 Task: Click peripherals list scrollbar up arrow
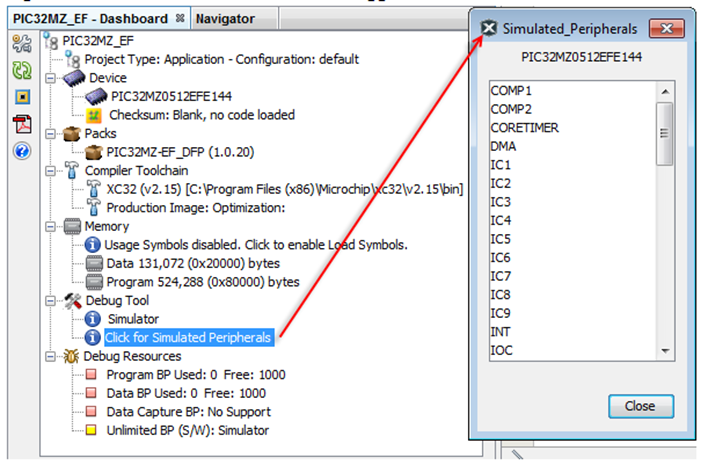[x=665, y=92]
